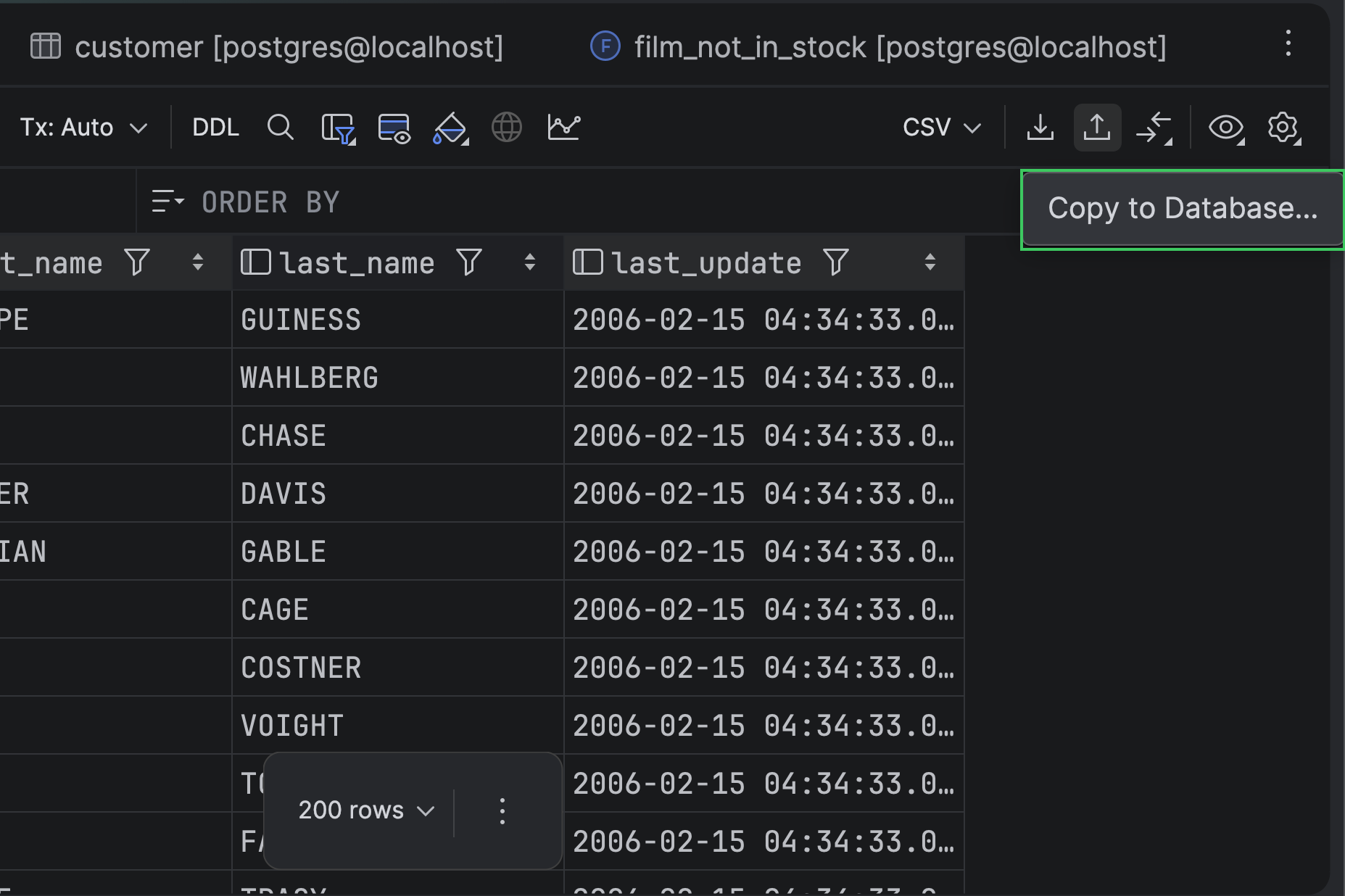Select the CAGE last_name cell
The image size is (1345, 896).
398,610
